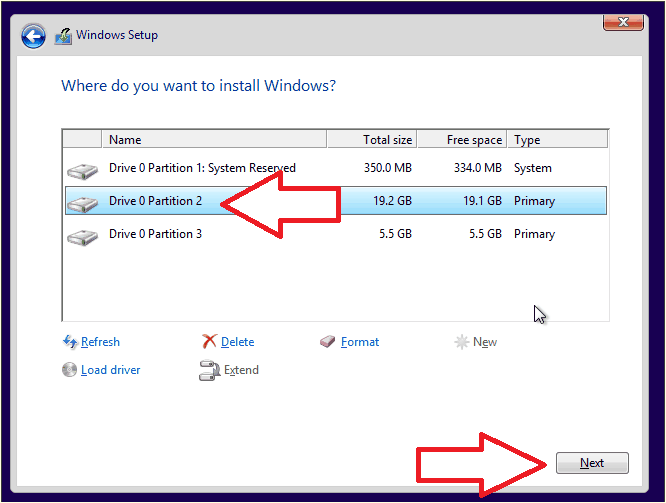This screenshot has height=503, width=666.
Task: Refresh the partition list
Action: (100, 342)
